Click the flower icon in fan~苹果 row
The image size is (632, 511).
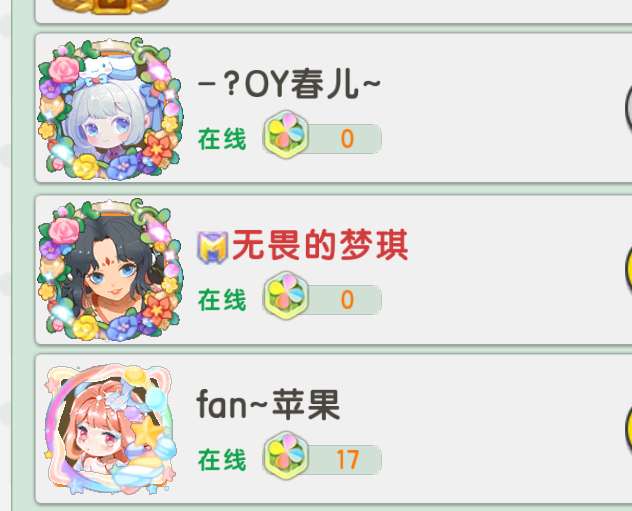point(286,456)
